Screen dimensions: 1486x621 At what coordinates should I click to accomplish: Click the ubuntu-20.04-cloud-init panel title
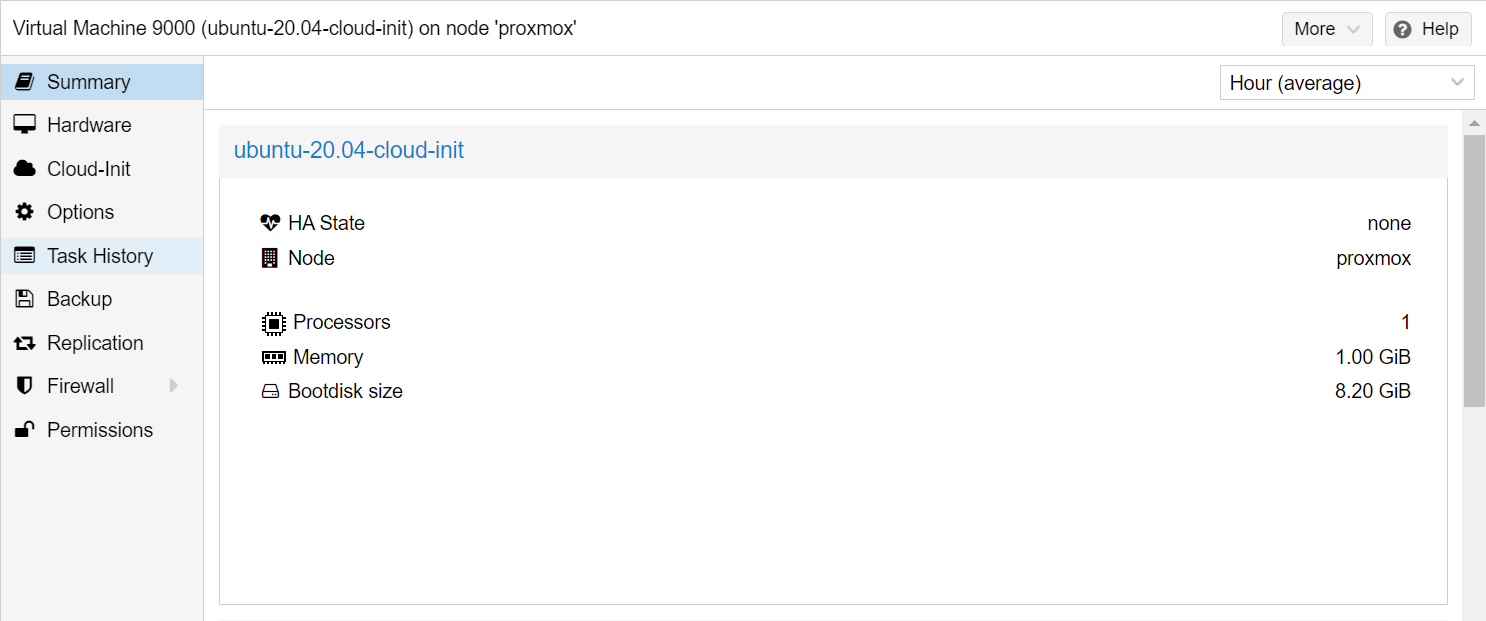coord(349,151)
